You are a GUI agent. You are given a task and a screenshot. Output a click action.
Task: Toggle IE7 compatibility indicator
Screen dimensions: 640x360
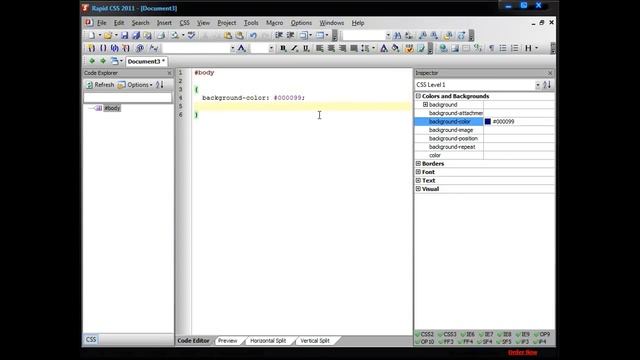pyautogui.click(x=487, y=334)
